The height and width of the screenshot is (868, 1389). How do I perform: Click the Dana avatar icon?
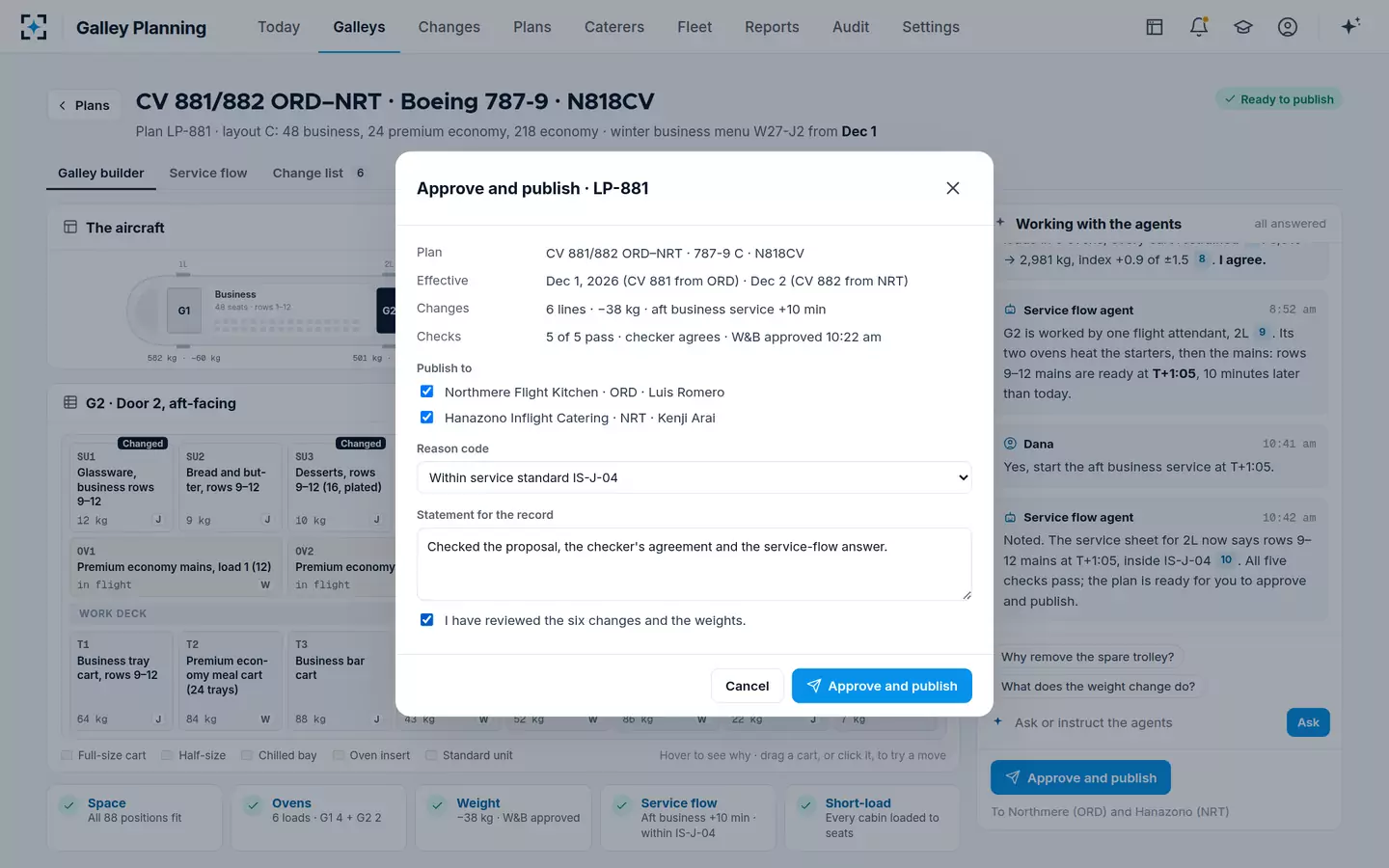pyautogui.click(x=1010, y=444)
